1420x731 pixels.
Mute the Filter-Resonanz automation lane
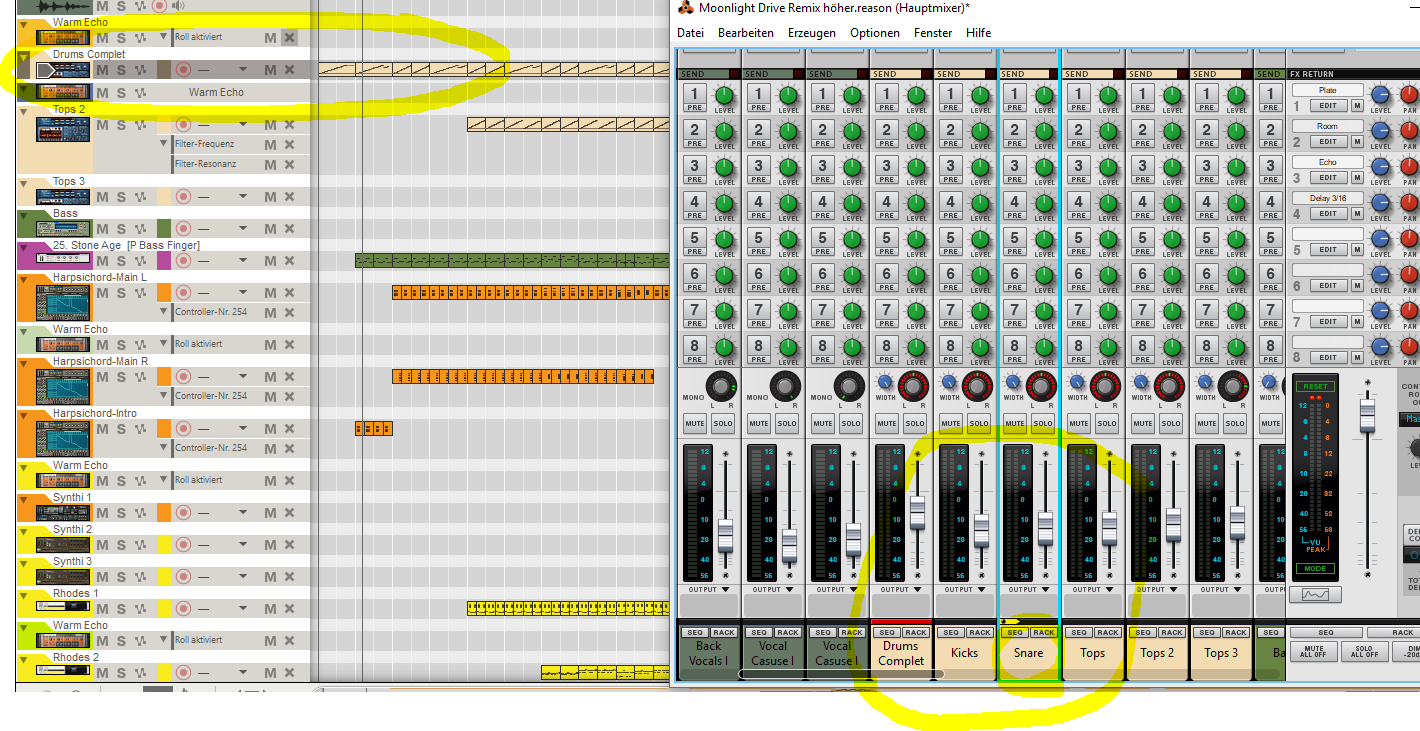point(270,164)
